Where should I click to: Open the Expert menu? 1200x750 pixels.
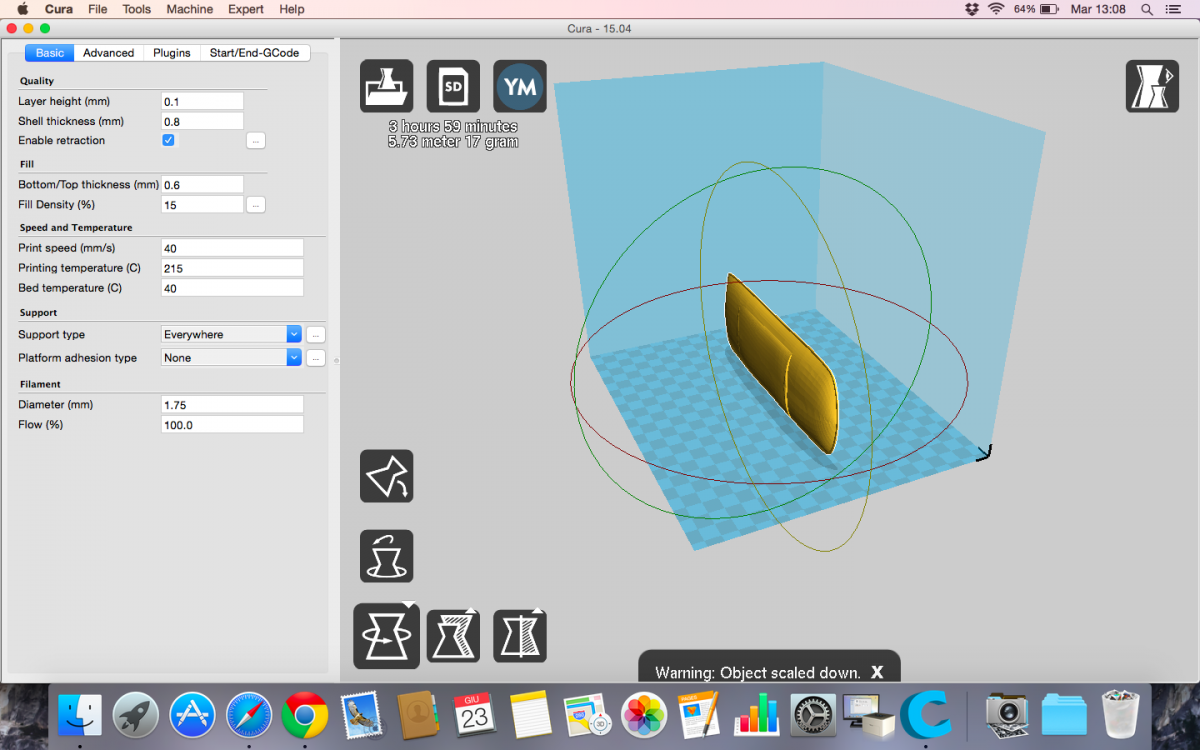[246, 9]
